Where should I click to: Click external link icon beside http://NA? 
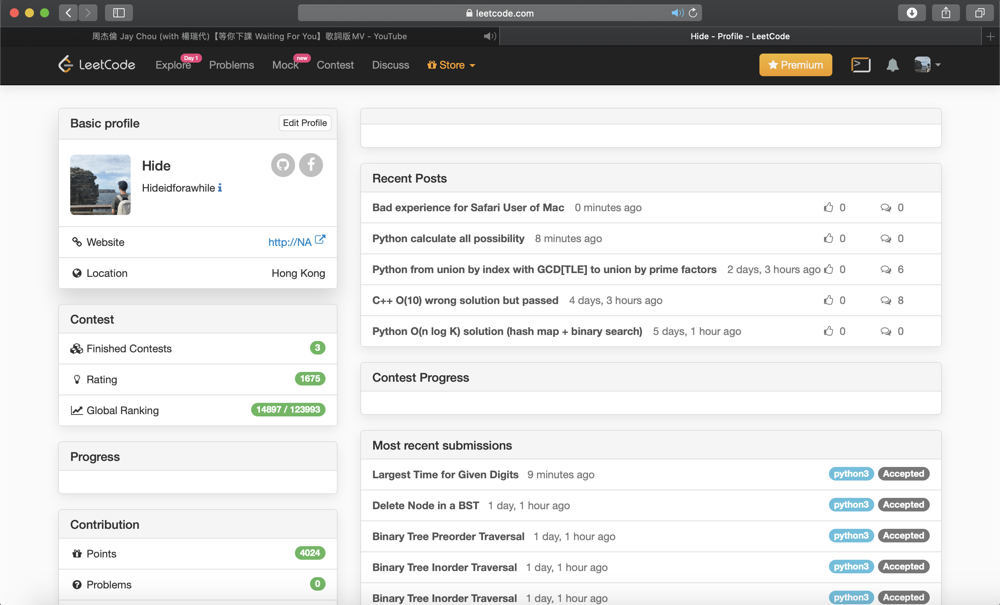coord(320,240)
